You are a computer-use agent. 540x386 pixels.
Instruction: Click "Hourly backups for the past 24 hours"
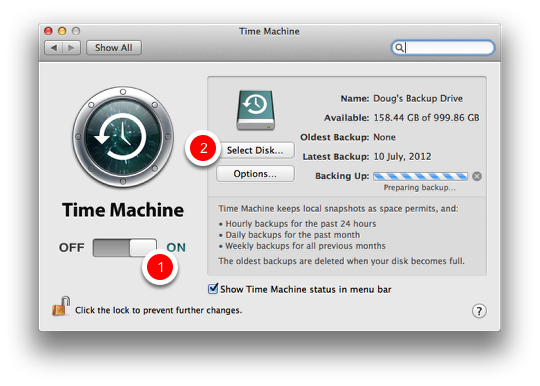[x=301, y=224]
